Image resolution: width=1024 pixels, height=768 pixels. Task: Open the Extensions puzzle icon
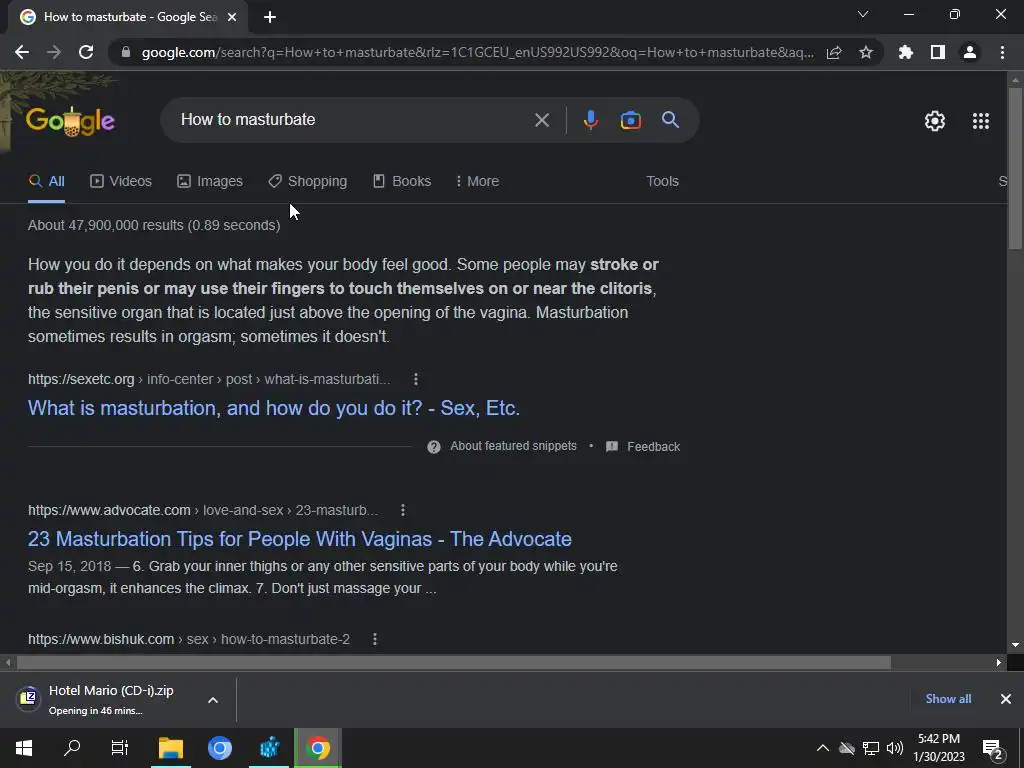pos(906,52)
